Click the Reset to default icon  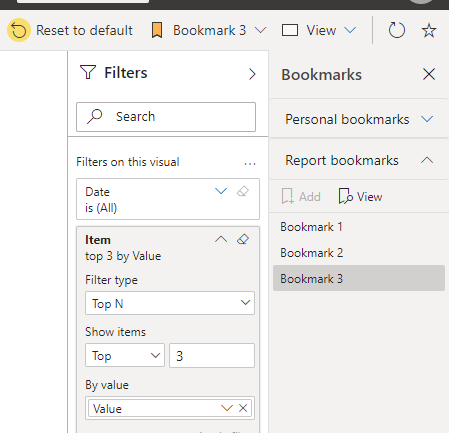point(19,30)
